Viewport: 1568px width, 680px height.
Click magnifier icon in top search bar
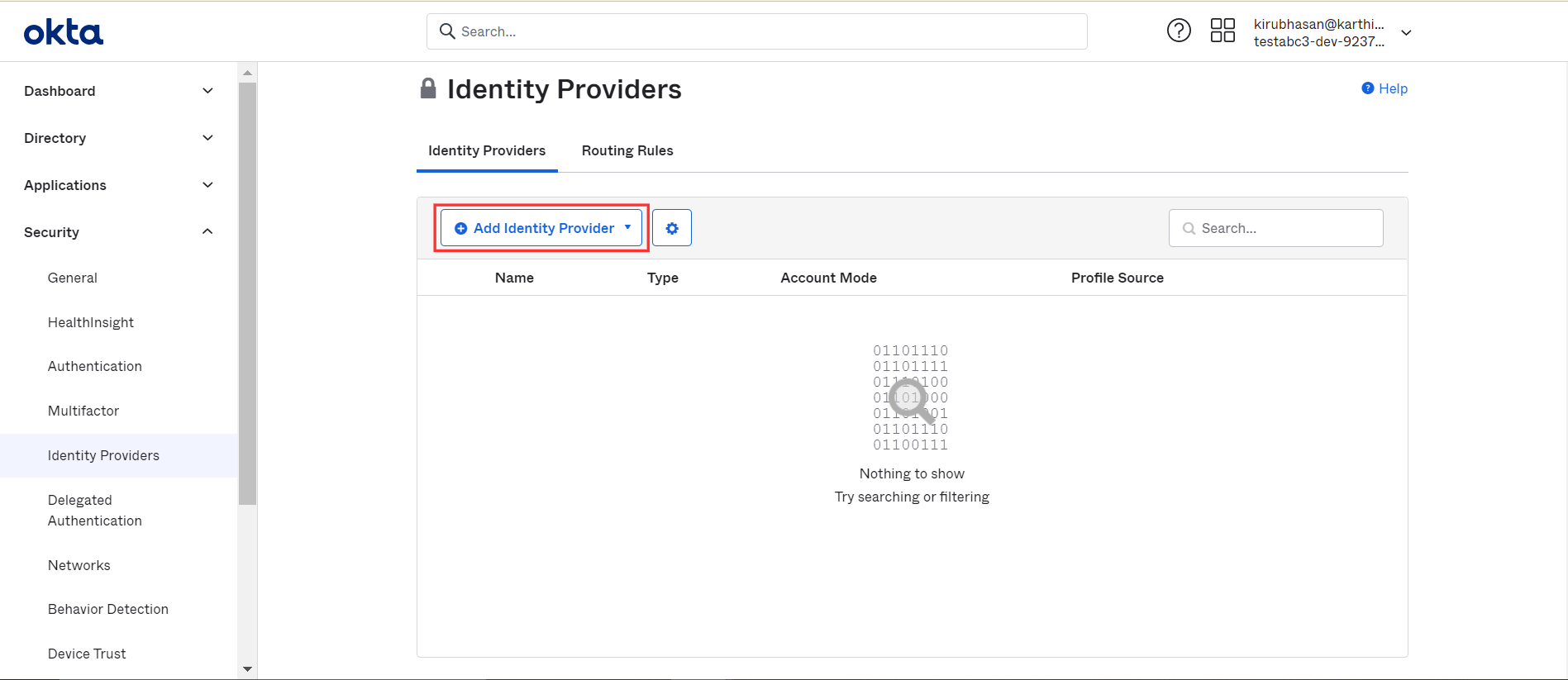[447, 31]
